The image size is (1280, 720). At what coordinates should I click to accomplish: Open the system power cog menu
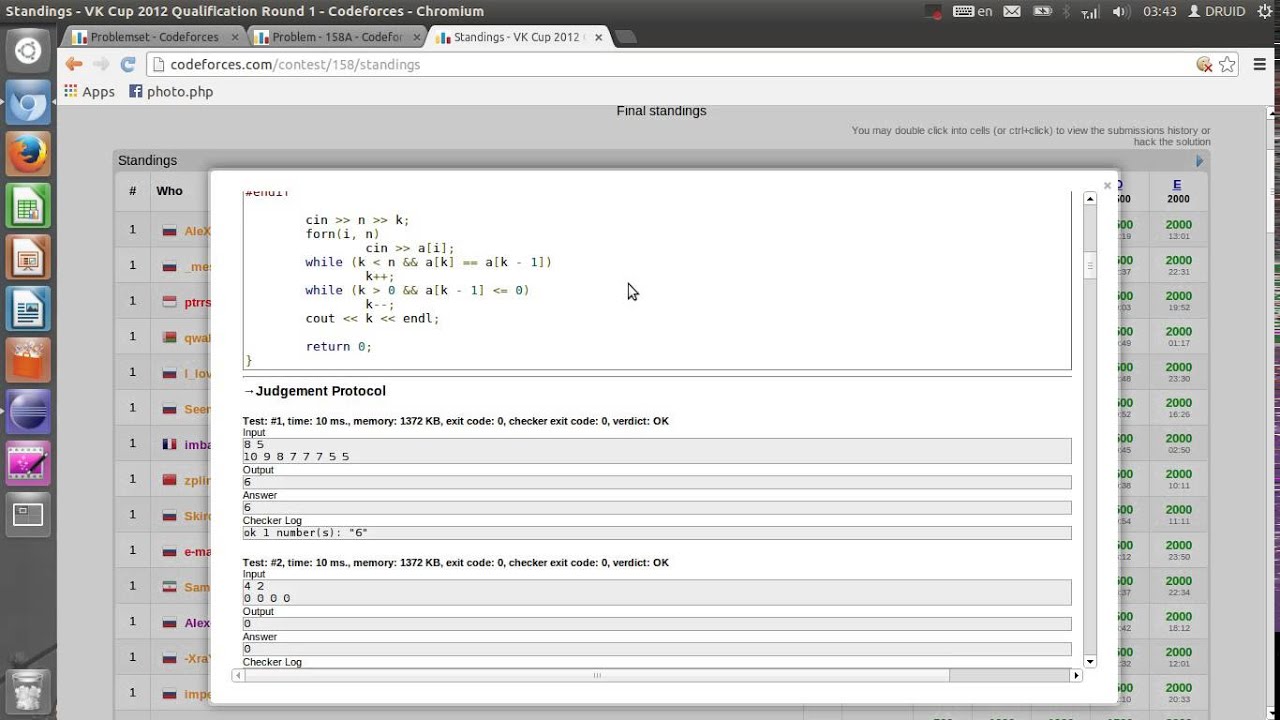(x=1263, y=11)
